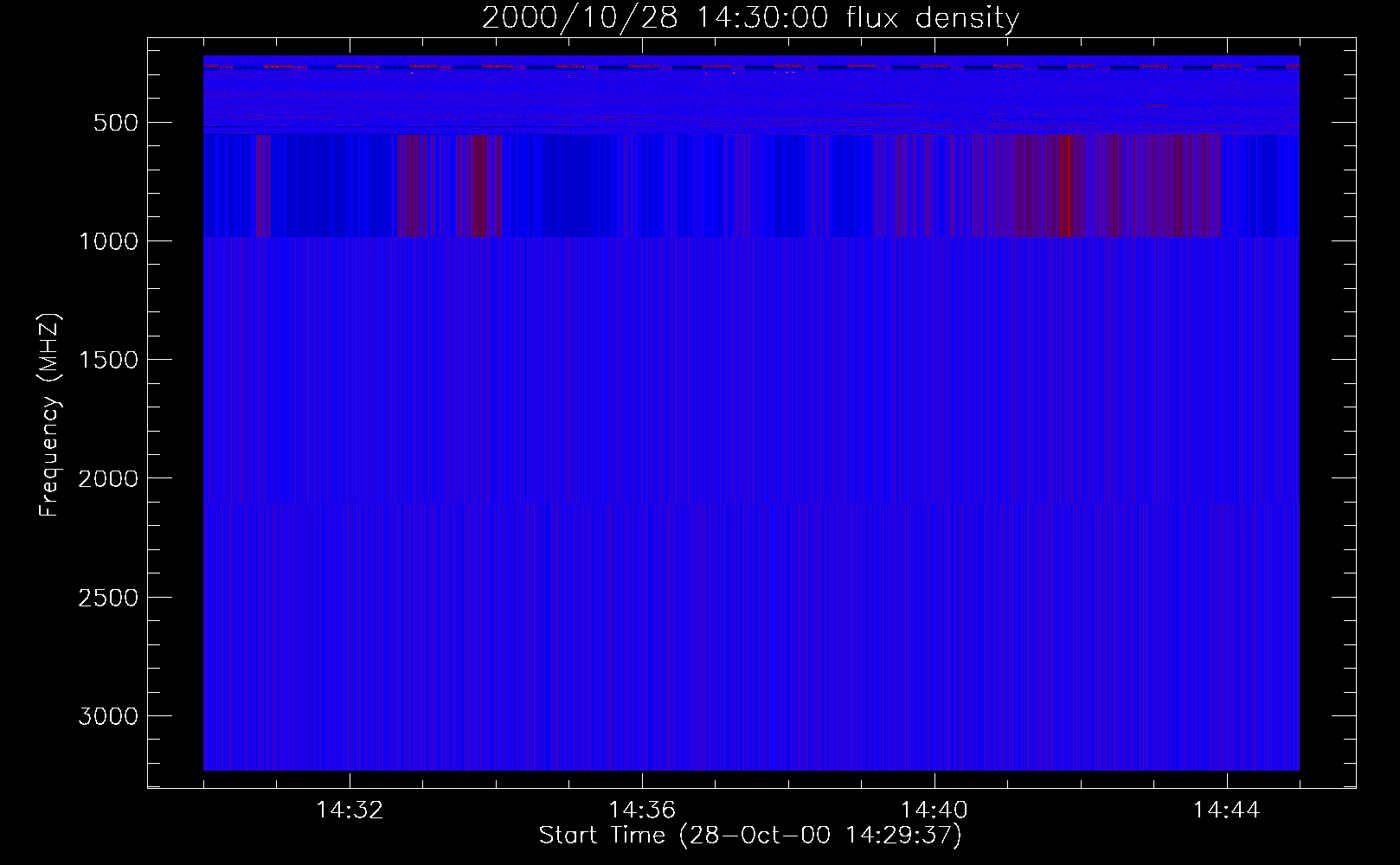Click the 'Start Time (28-Oct-00 14:29:37)' label
1400x865 pixels.
click(750, 836)
